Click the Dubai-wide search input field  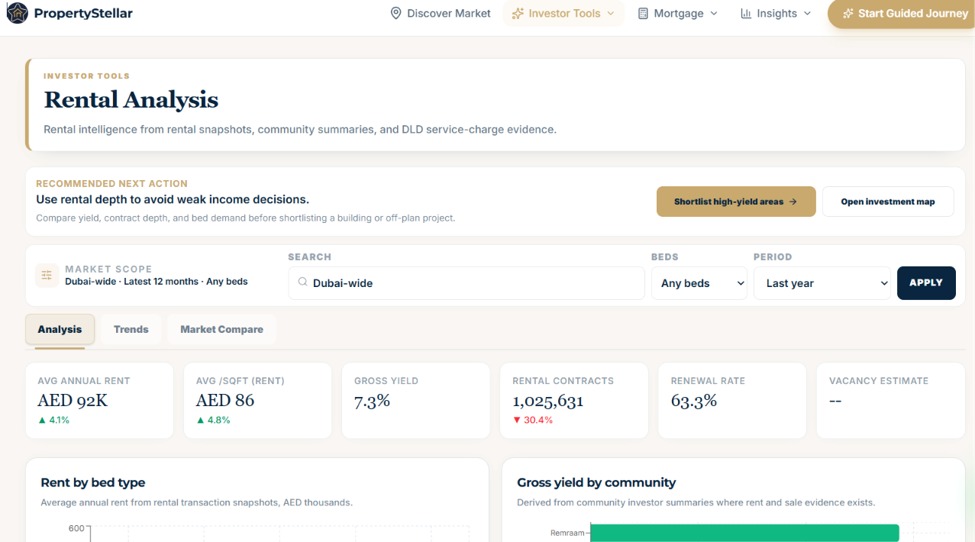coord(466,283)
